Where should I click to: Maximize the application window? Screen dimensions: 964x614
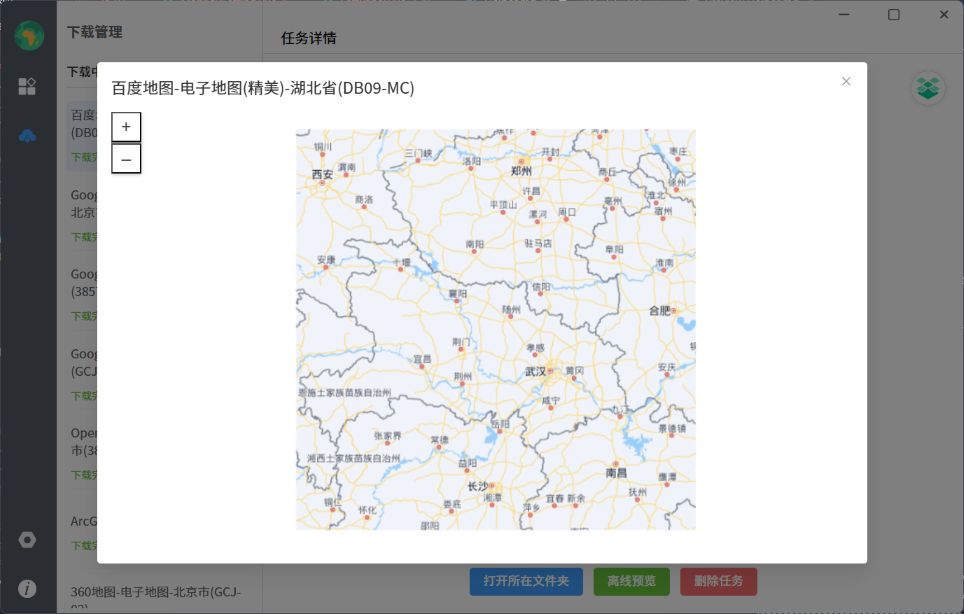(x=894, y=15)
